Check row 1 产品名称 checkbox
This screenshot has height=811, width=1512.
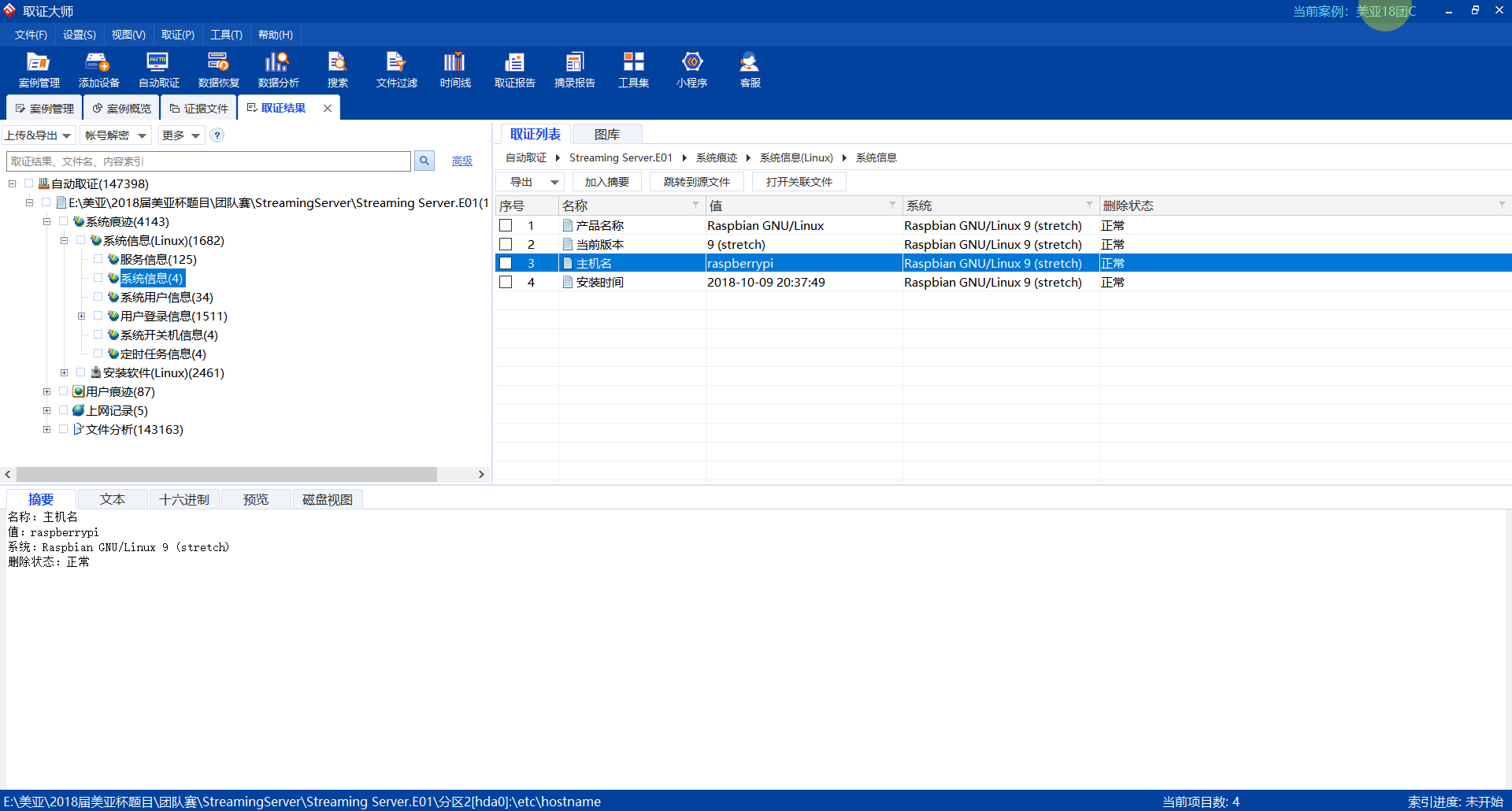click(x=506, y=225)
